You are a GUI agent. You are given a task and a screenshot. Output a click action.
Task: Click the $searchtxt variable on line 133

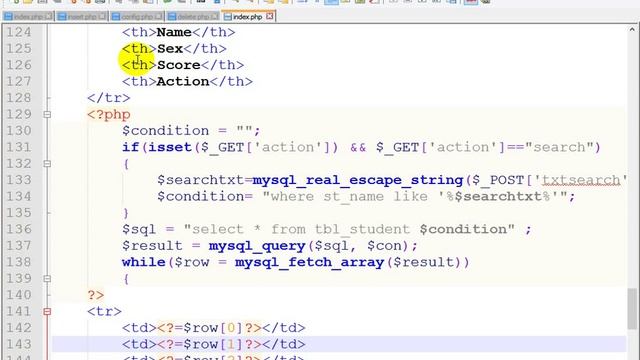point(200,180)
